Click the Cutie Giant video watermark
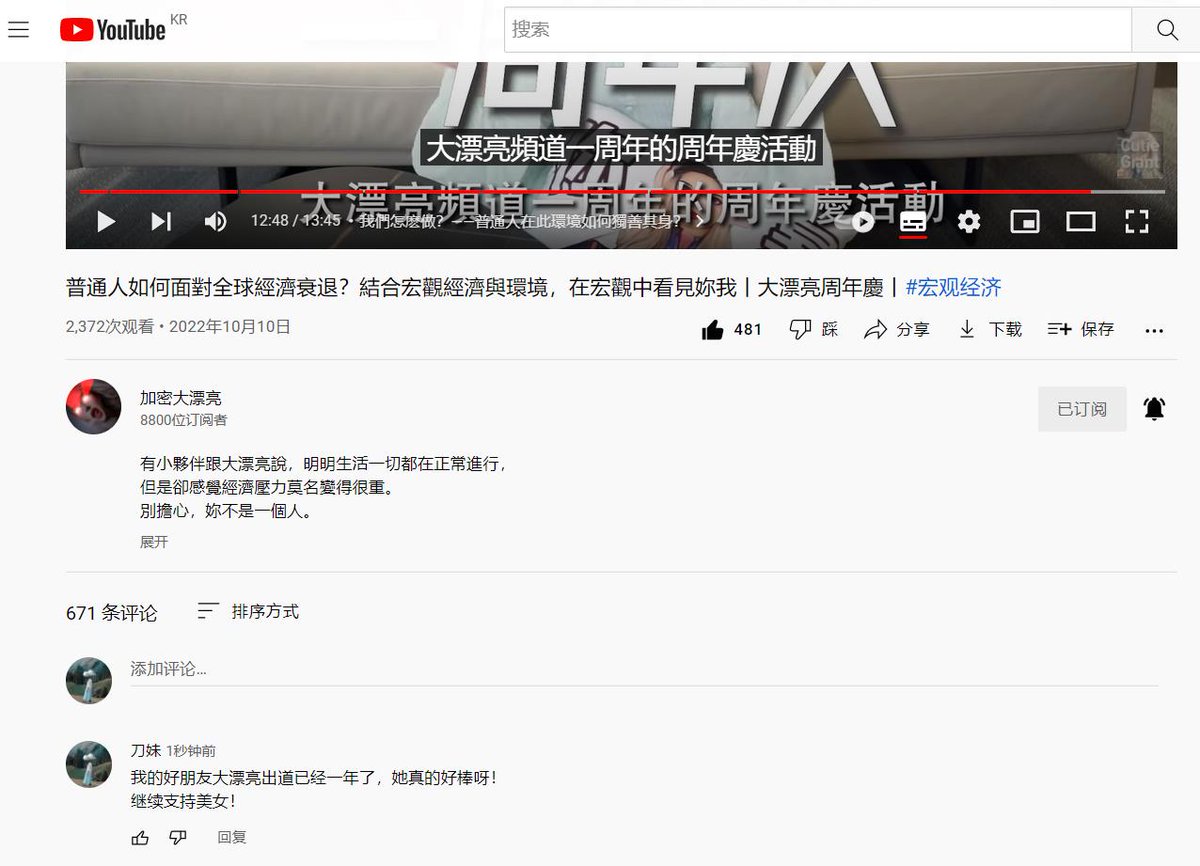Viewport: 1200px width, 866px height. point(1138,154)
